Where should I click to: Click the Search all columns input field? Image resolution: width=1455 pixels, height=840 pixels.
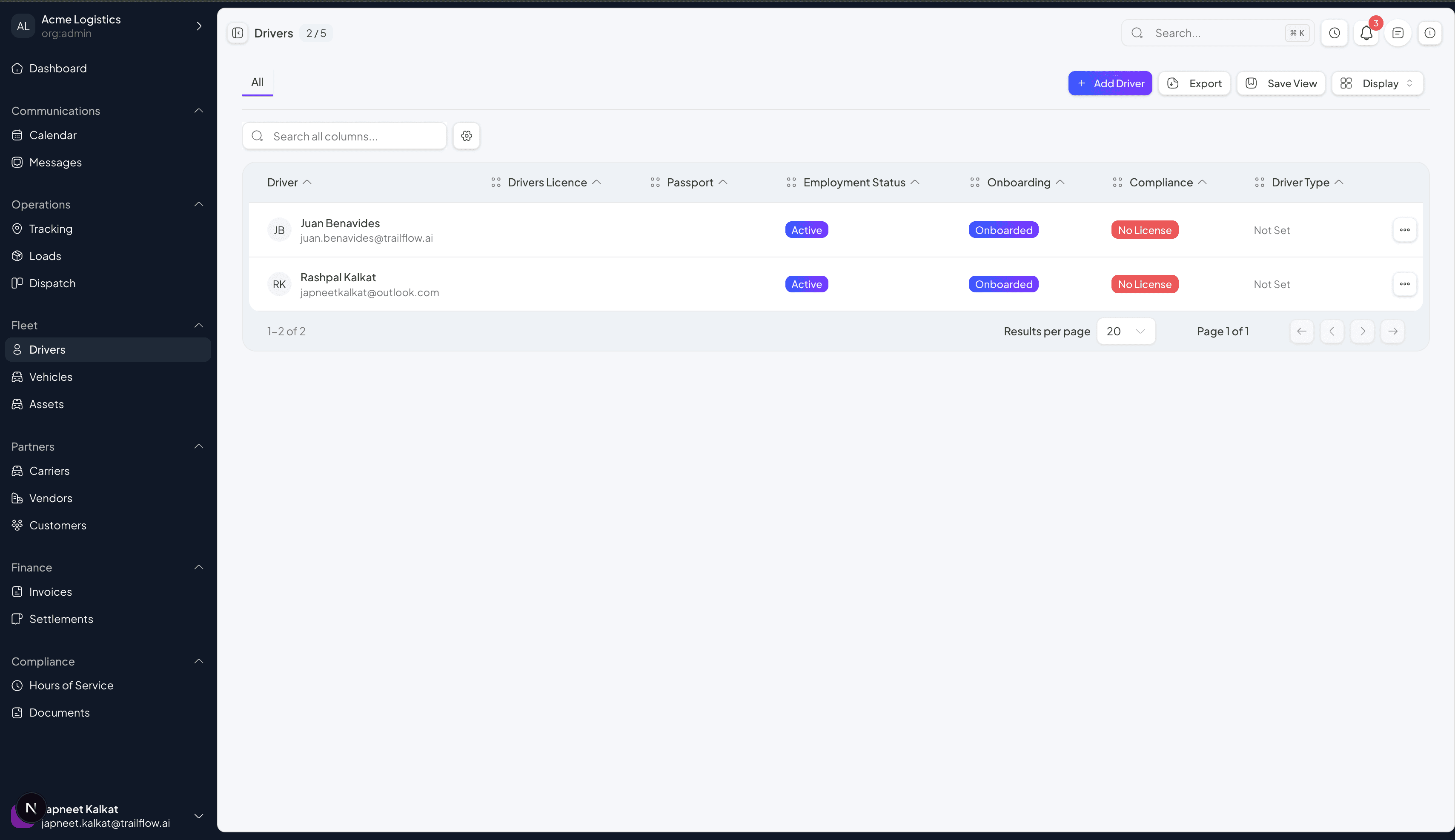click(x=344, y=136)
